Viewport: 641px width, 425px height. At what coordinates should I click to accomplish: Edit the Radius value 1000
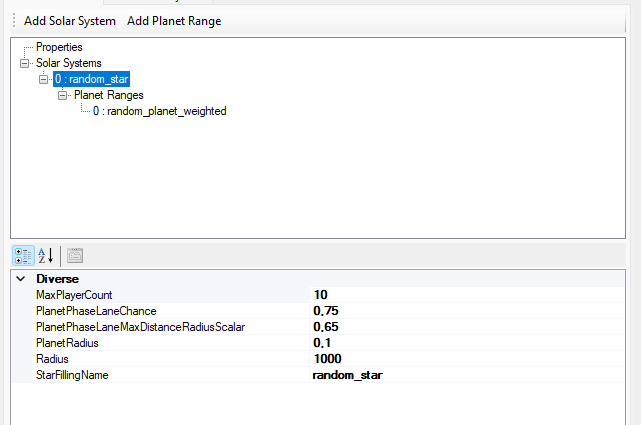(467, 358)
